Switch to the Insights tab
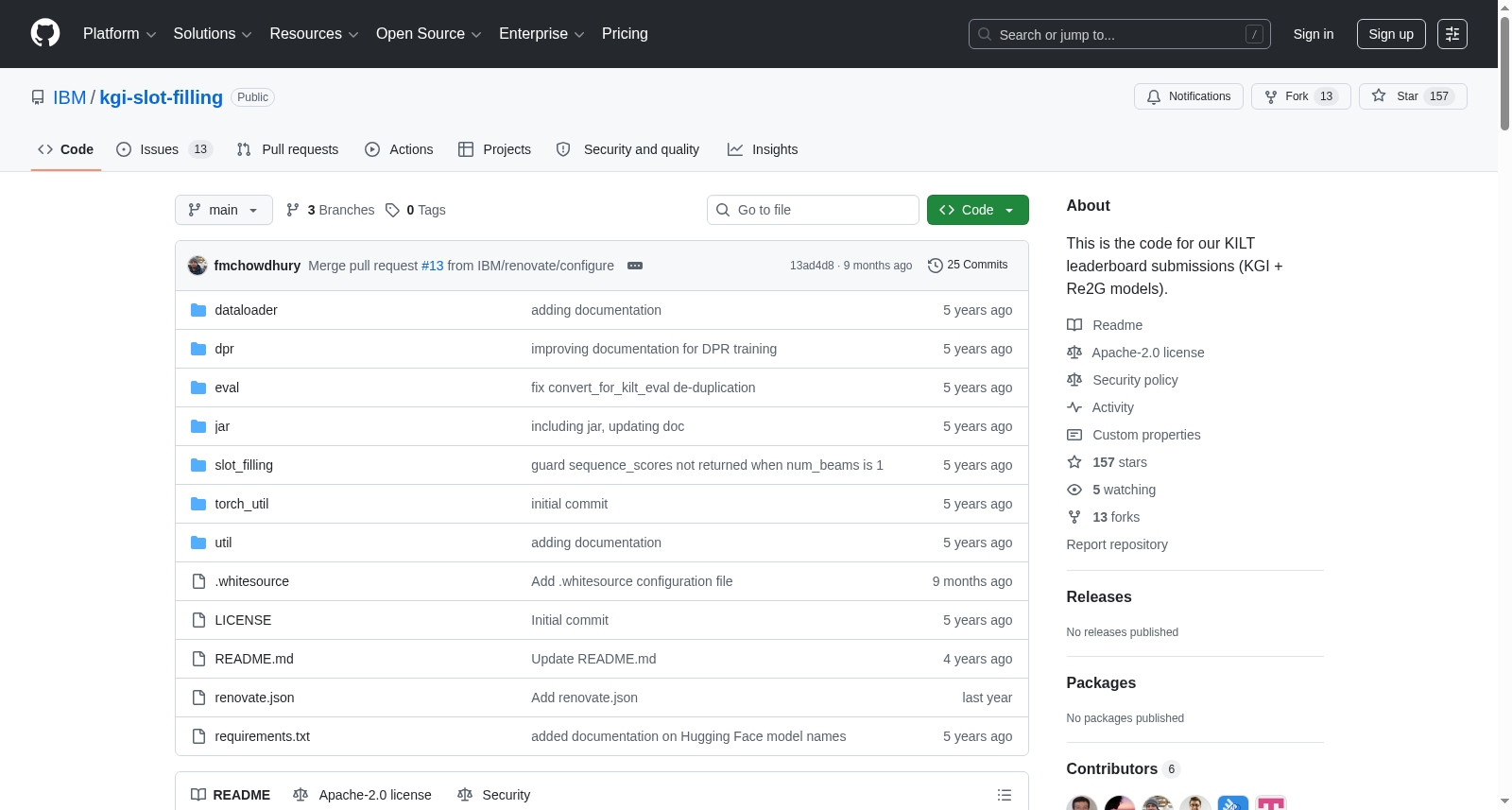 point(763,149)
